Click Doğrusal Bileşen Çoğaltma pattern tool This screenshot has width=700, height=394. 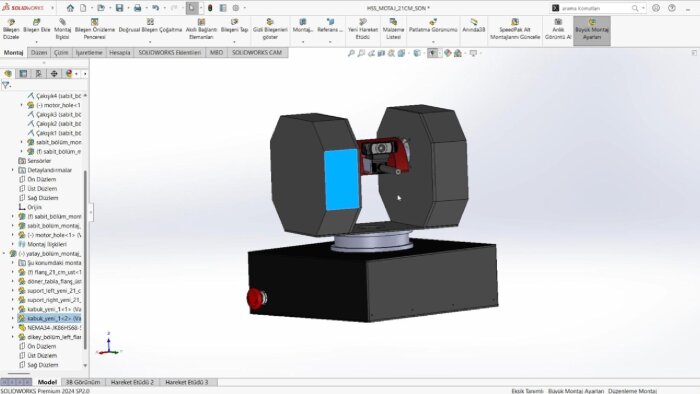point(150,26)
